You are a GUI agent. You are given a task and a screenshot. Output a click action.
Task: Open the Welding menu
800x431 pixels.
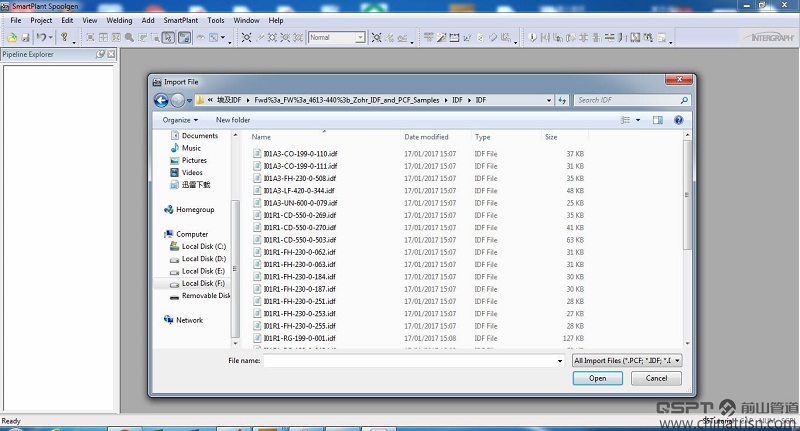click(x=119, y=20)
